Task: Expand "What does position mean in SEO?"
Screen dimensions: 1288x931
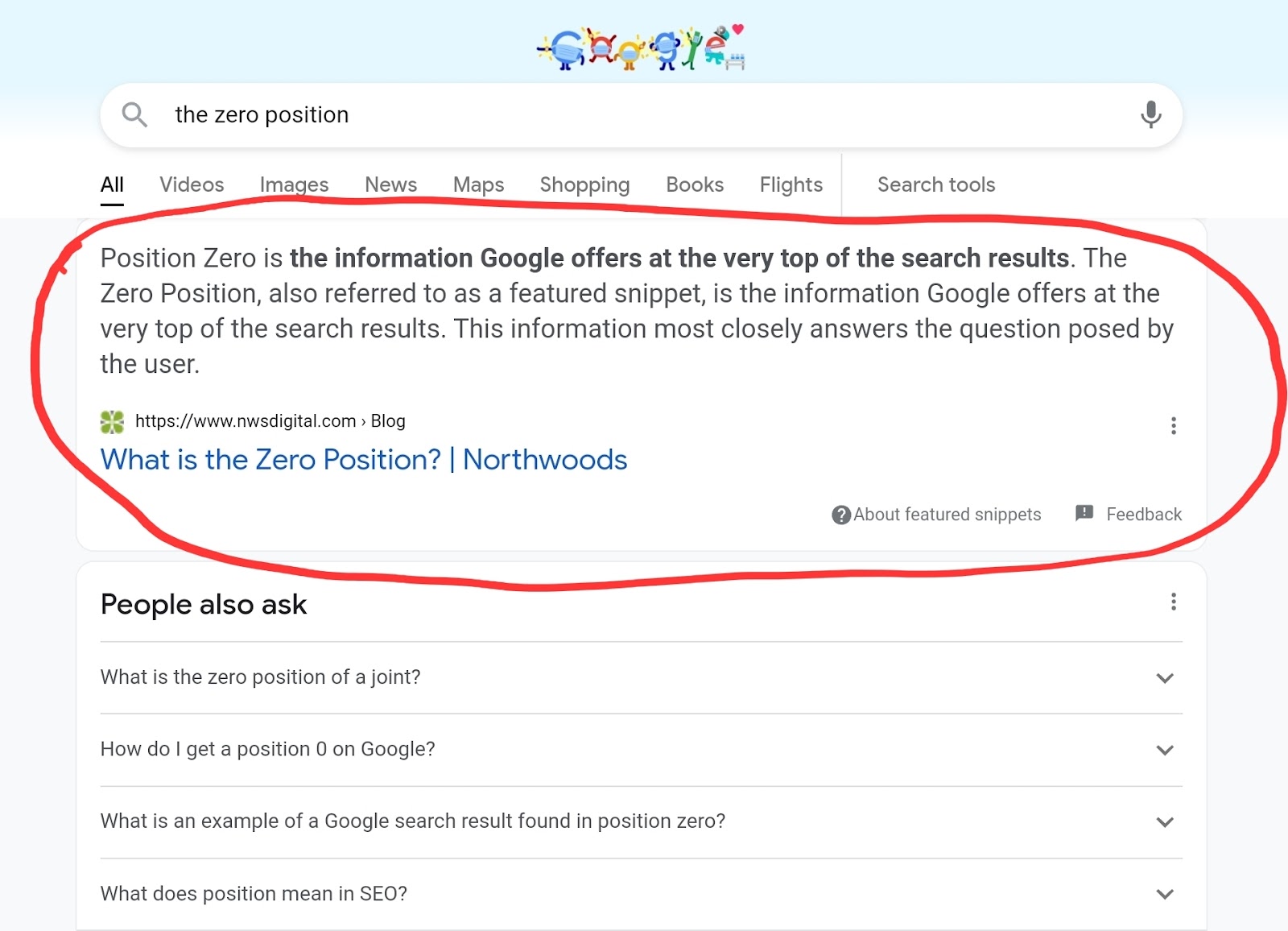Action: click(642, 894)
